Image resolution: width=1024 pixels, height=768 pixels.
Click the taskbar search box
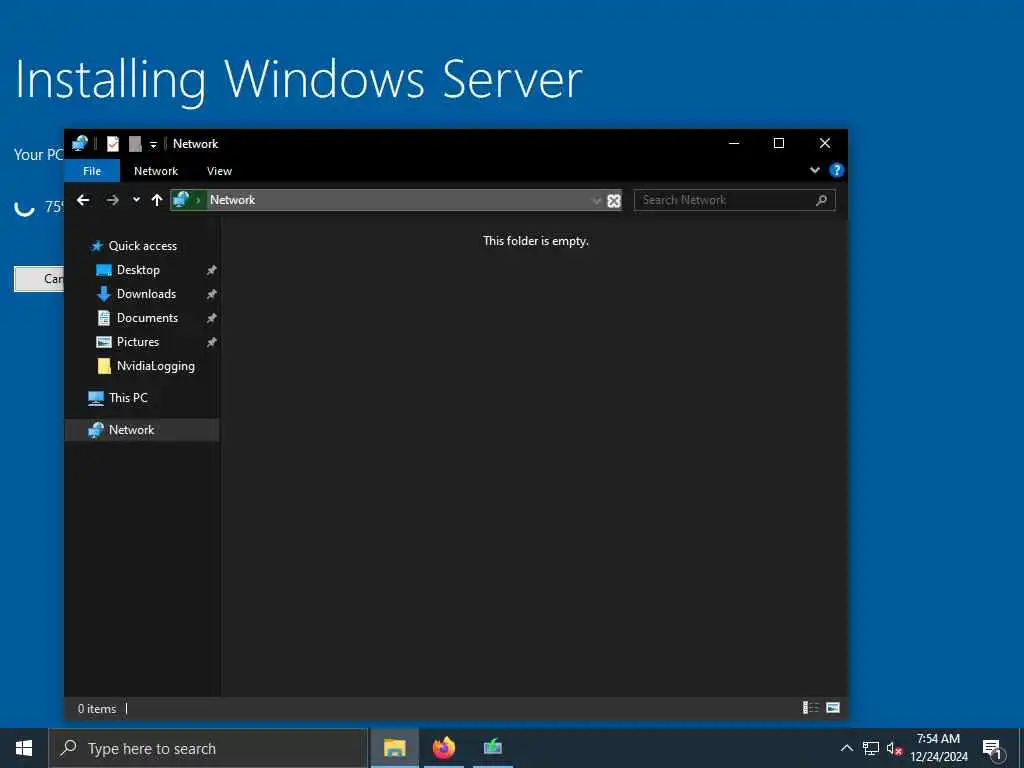click(x=208, y=748)
